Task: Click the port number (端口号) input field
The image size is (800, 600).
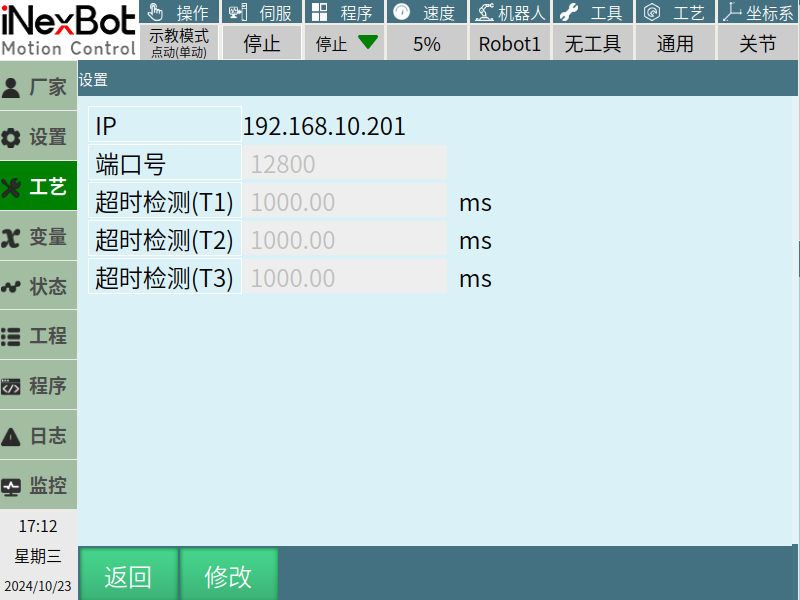Action: tap(345, 164)
